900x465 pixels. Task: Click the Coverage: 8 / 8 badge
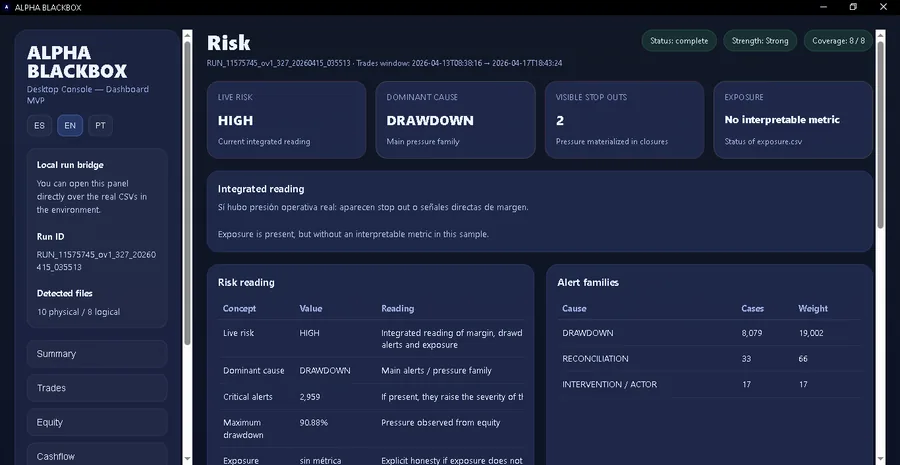pyautogui.click(x=838, y=41)
